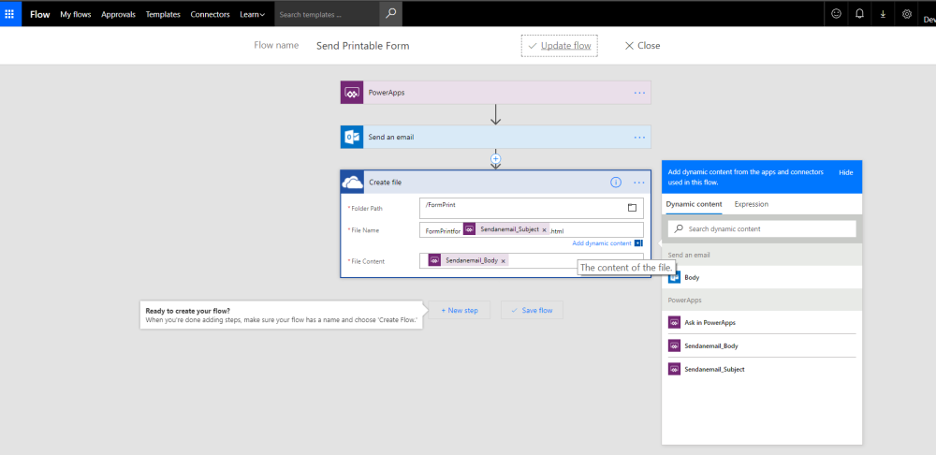Hide the dynamic content panel

(846, 173)
